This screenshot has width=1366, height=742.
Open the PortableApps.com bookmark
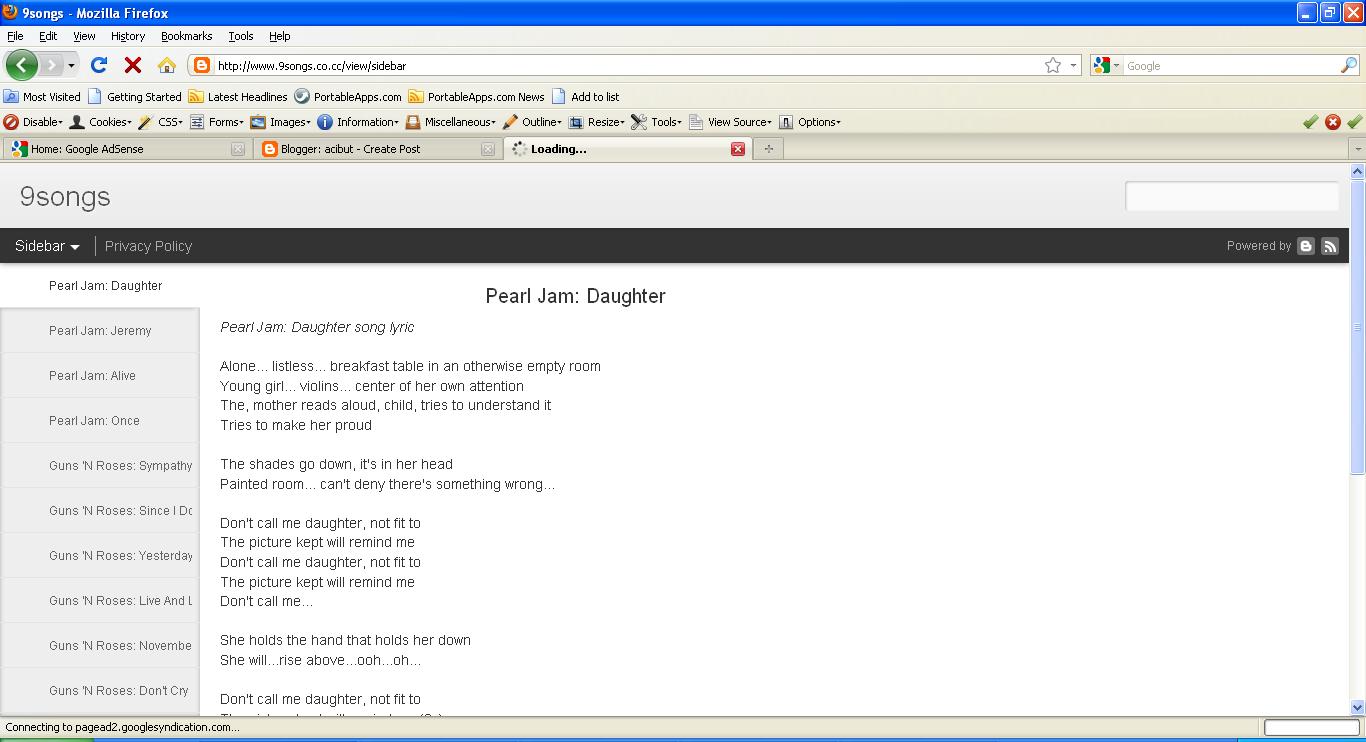[x=348, y=97]
